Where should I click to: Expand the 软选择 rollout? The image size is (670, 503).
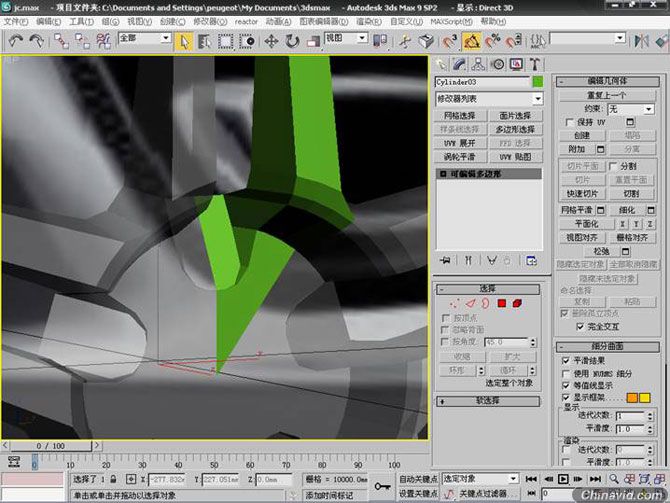pyautogui.click(x=488, y=400)
